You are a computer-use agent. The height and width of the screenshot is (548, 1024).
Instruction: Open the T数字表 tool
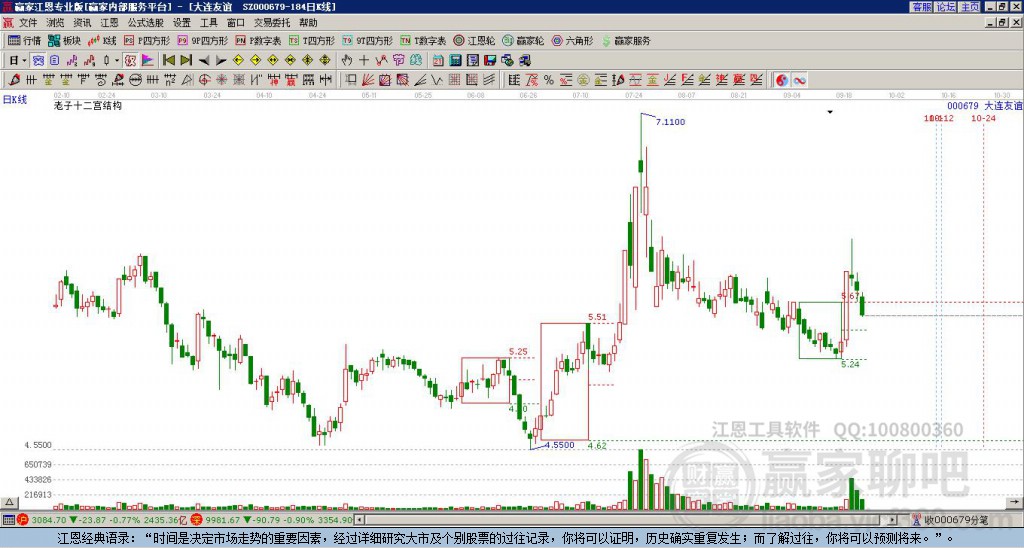(x=423, y=40)
